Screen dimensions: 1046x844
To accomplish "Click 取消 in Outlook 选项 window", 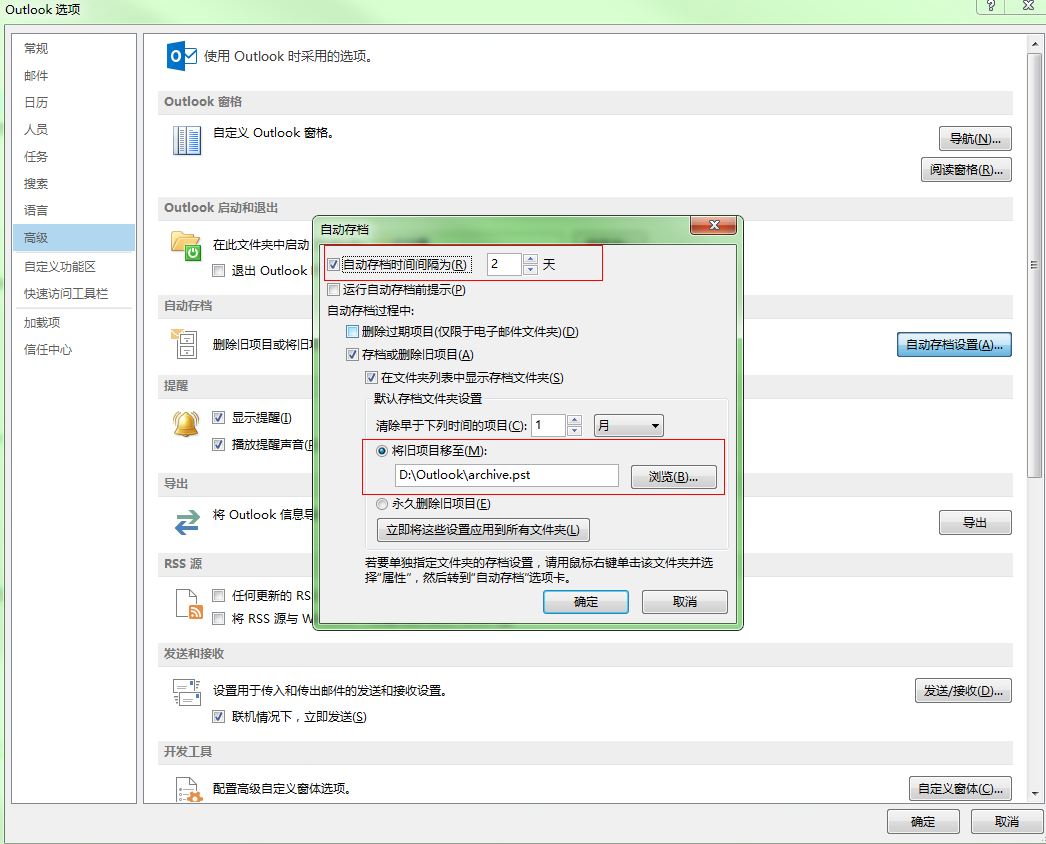I will click(1007, 821).
